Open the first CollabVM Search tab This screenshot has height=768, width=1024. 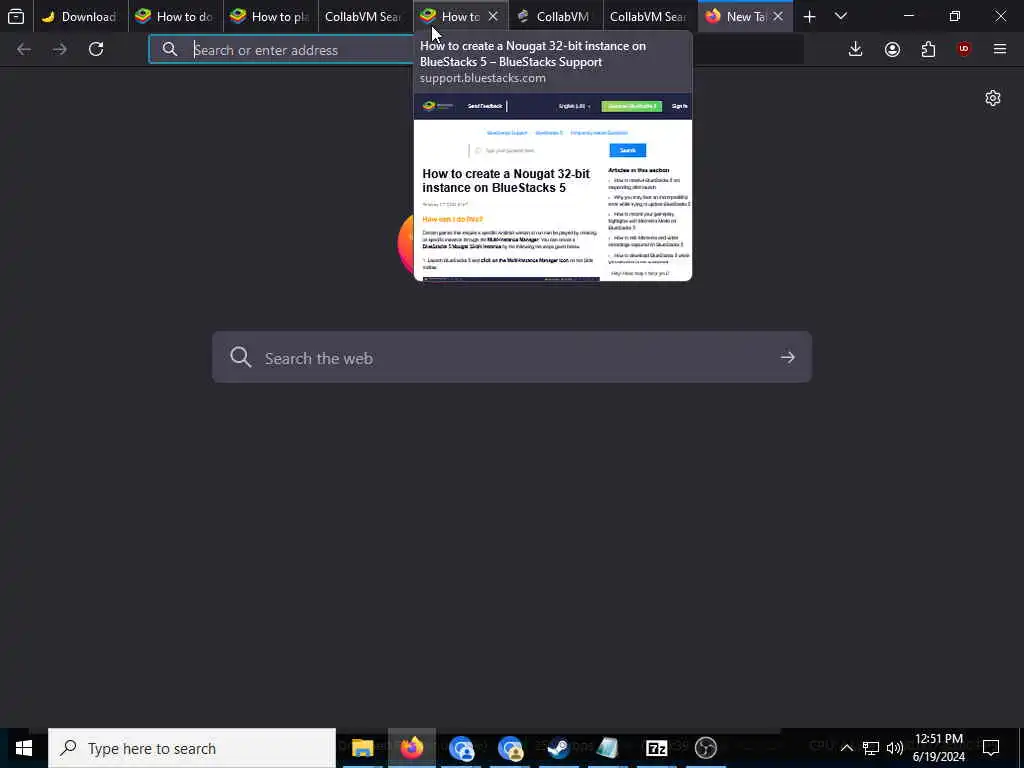pos(366,16)
